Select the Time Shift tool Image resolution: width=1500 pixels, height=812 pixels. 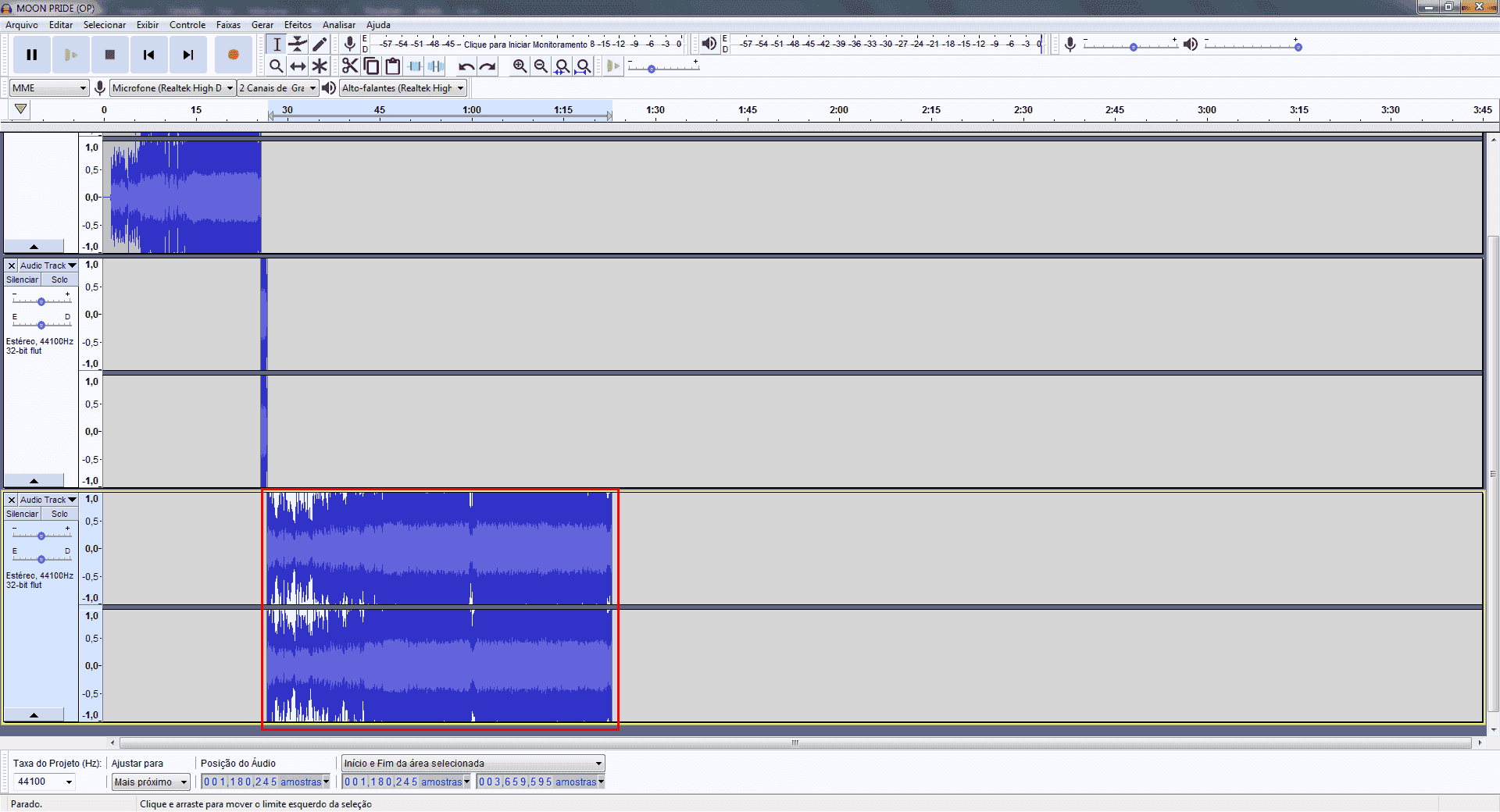pos(298,66)
